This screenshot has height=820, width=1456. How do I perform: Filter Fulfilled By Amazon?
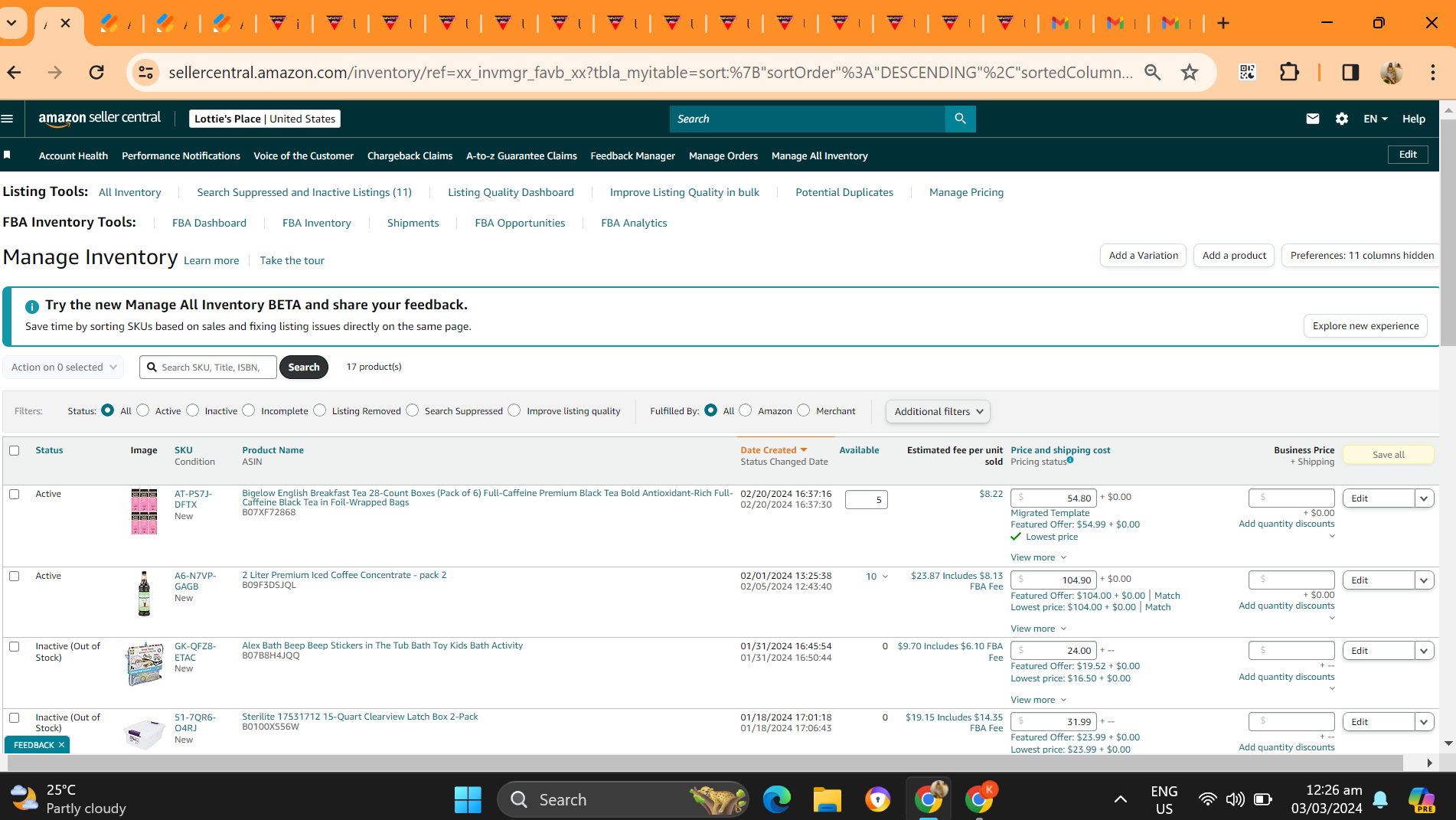point(746,410)
